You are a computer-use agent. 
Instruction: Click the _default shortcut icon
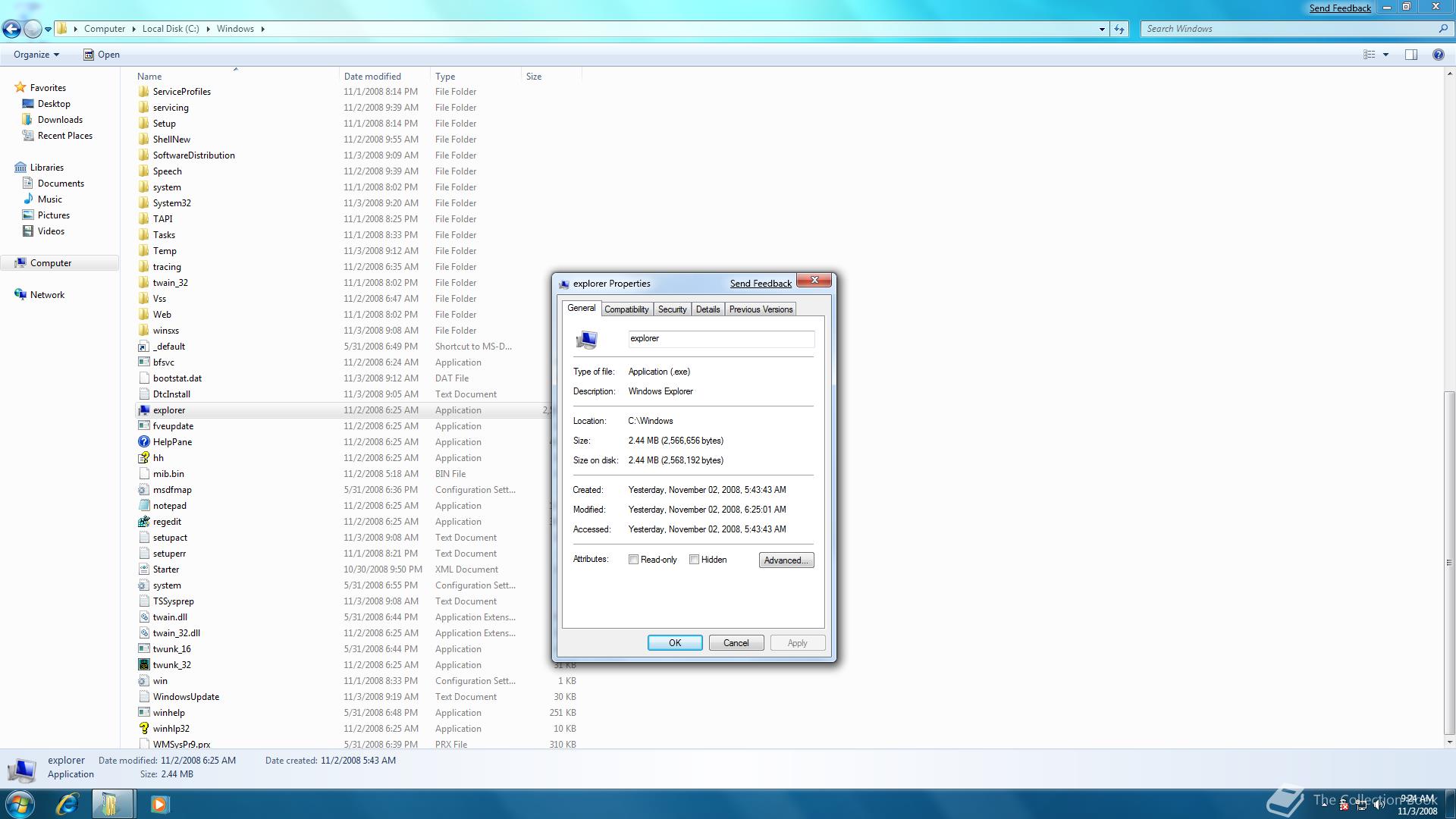tap(144, 347)
